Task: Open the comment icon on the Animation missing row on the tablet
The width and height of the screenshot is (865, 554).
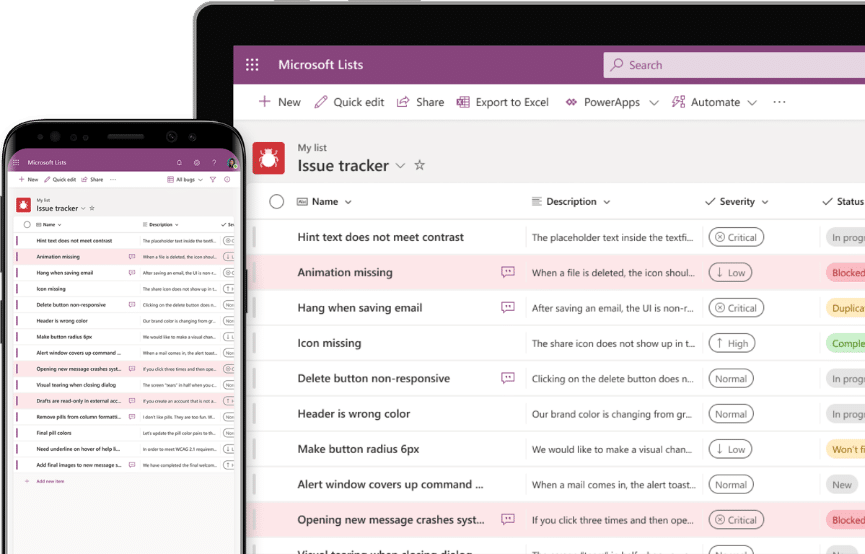Action: 508,272
